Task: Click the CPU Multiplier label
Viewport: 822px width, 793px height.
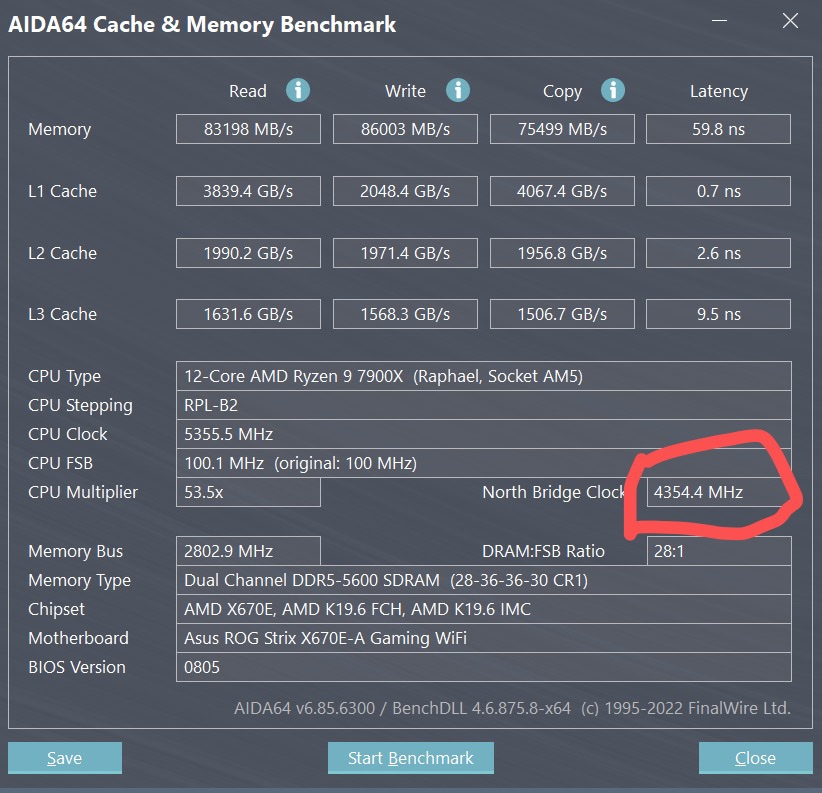Action: coord(83,493)
